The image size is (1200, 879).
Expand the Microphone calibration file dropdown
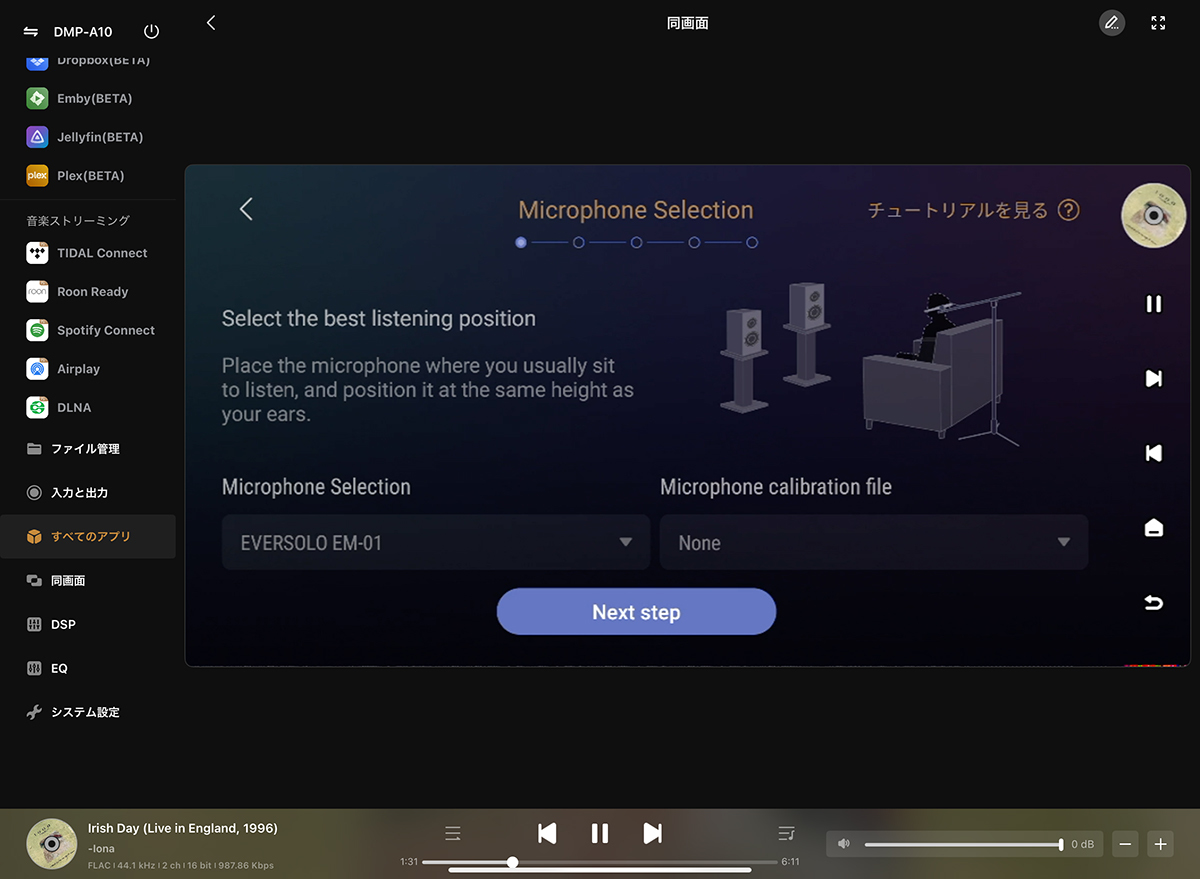tap(874, 543)
